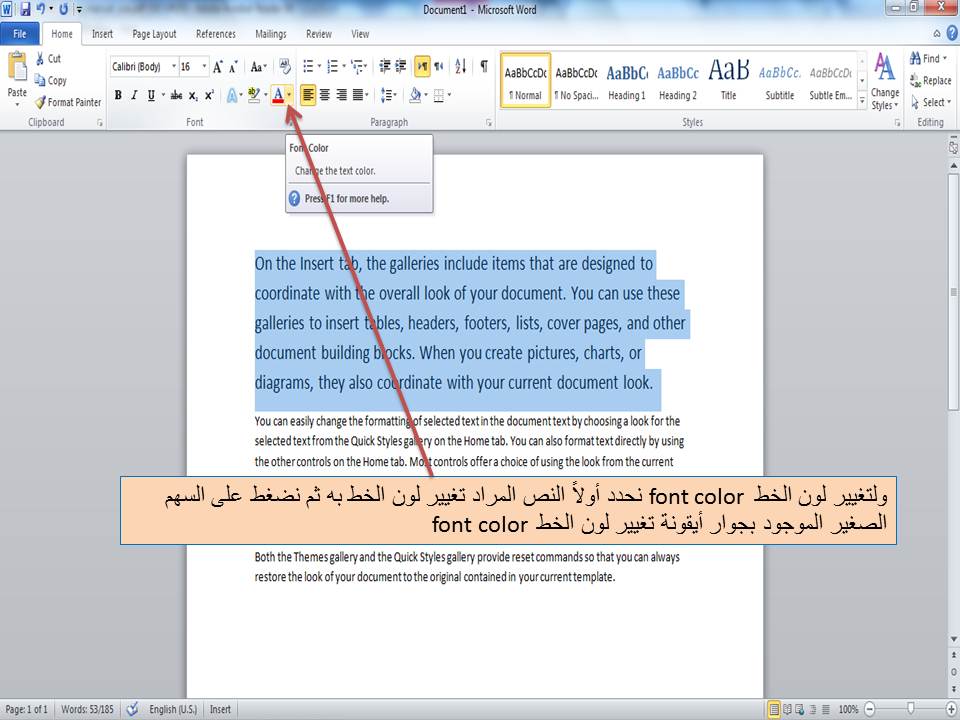Click the Text Effects glowing A icon

tap(232, 96)
